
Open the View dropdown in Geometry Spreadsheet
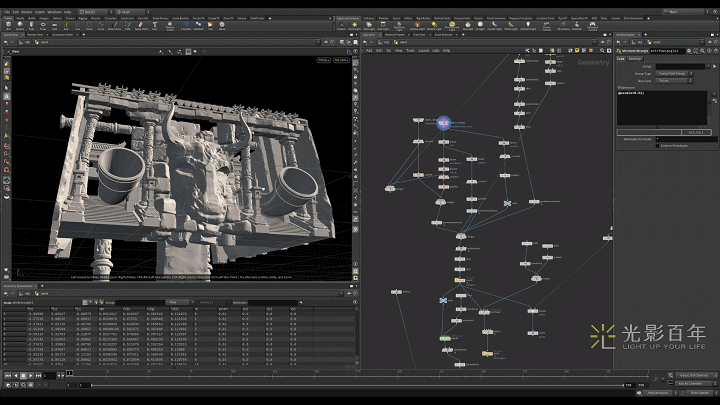(x=180, y=301)
